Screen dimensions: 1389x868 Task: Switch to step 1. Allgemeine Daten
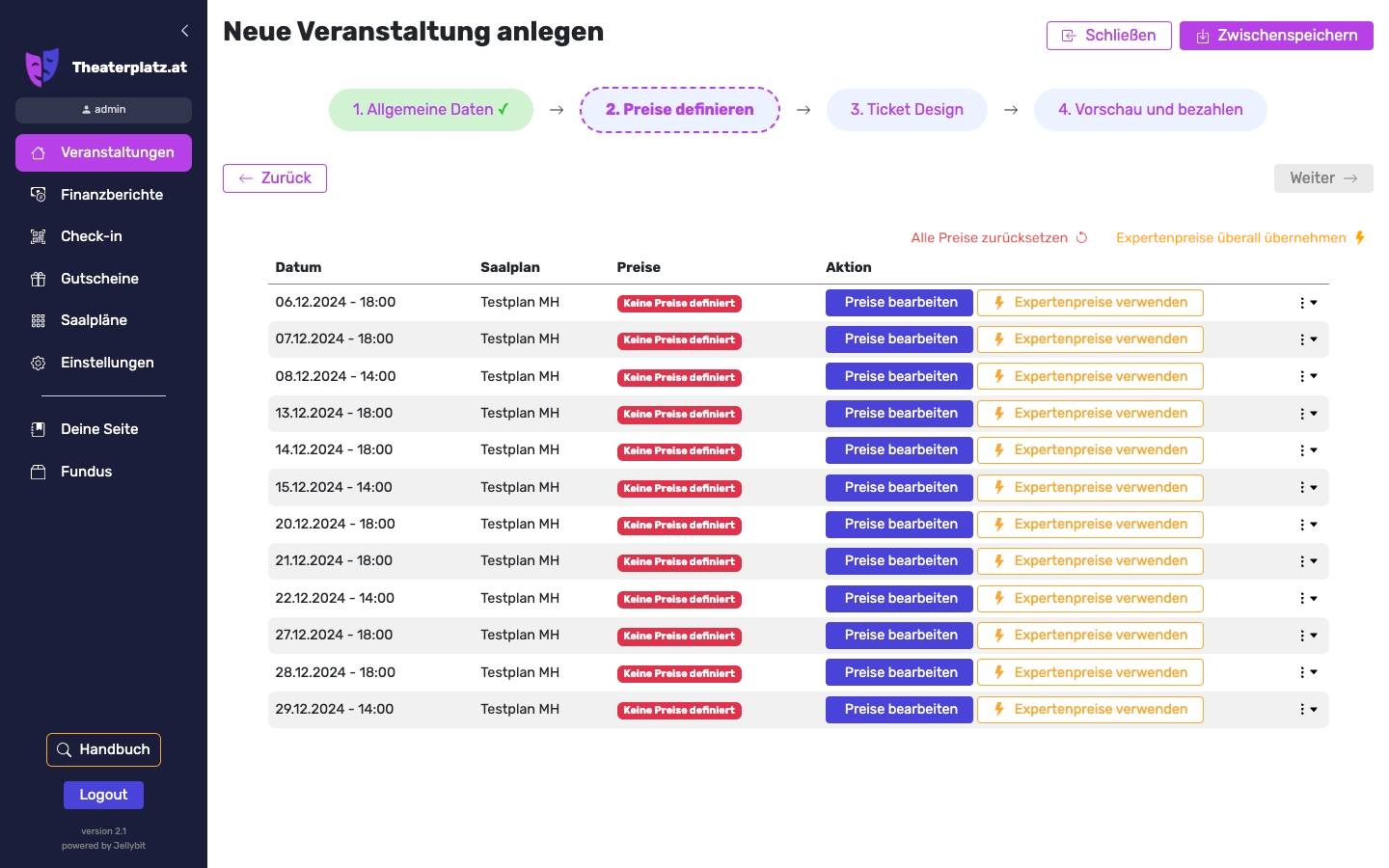[430, 110]
